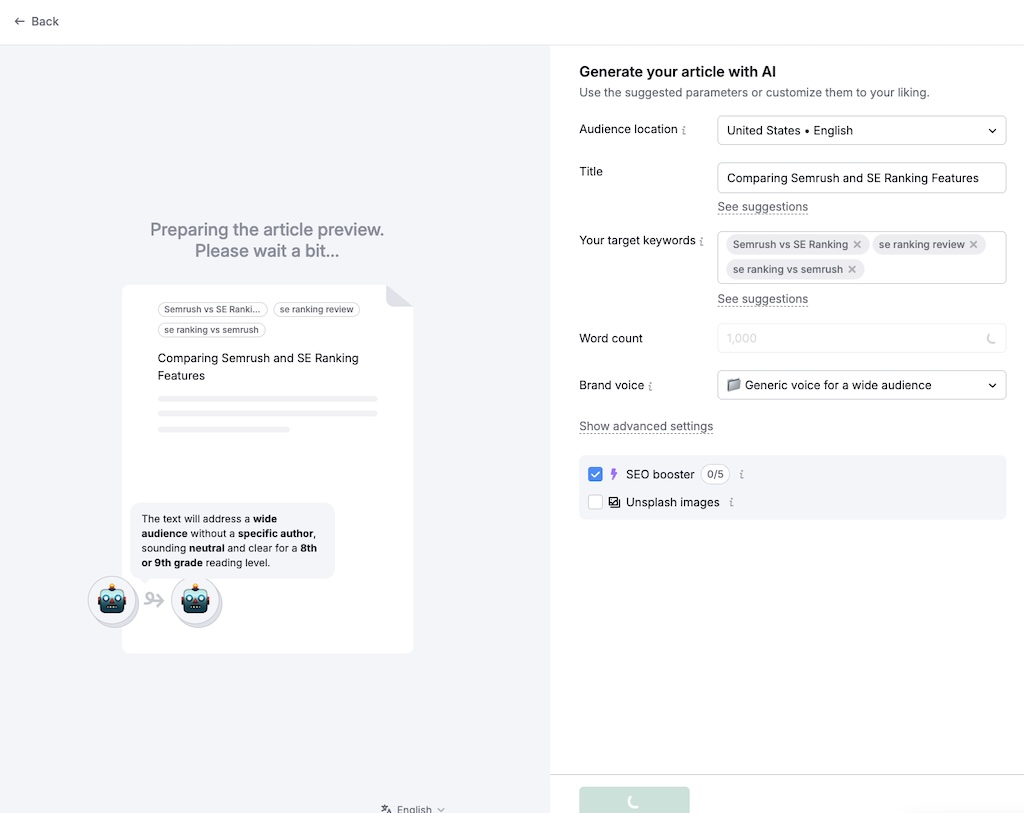Click the Word count loading spinner
Viewport: 1024px width, 813px height.
tap(991, 338)
